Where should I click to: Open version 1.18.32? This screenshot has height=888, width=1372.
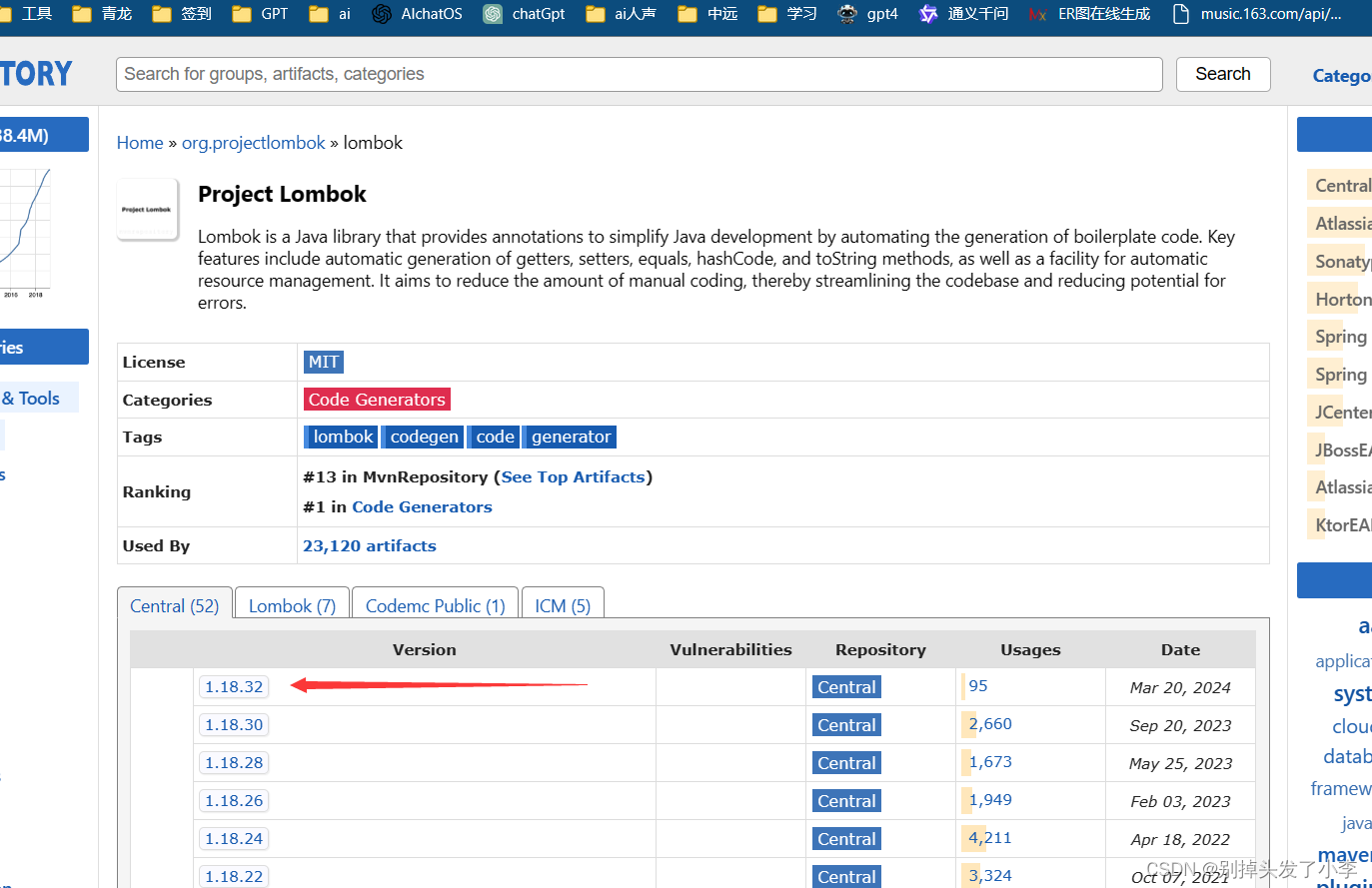[x=234, y=687]
